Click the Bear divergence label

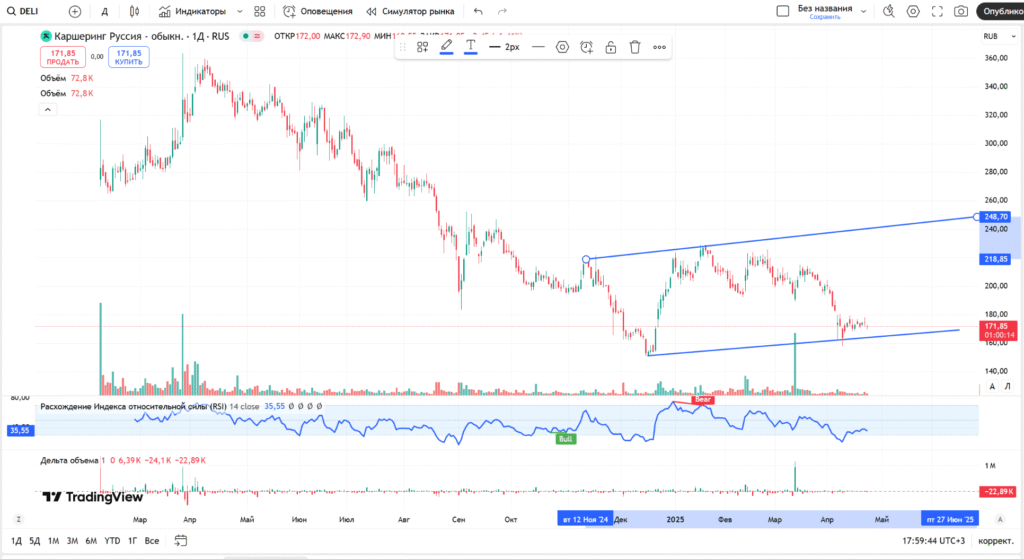(703, 400)
